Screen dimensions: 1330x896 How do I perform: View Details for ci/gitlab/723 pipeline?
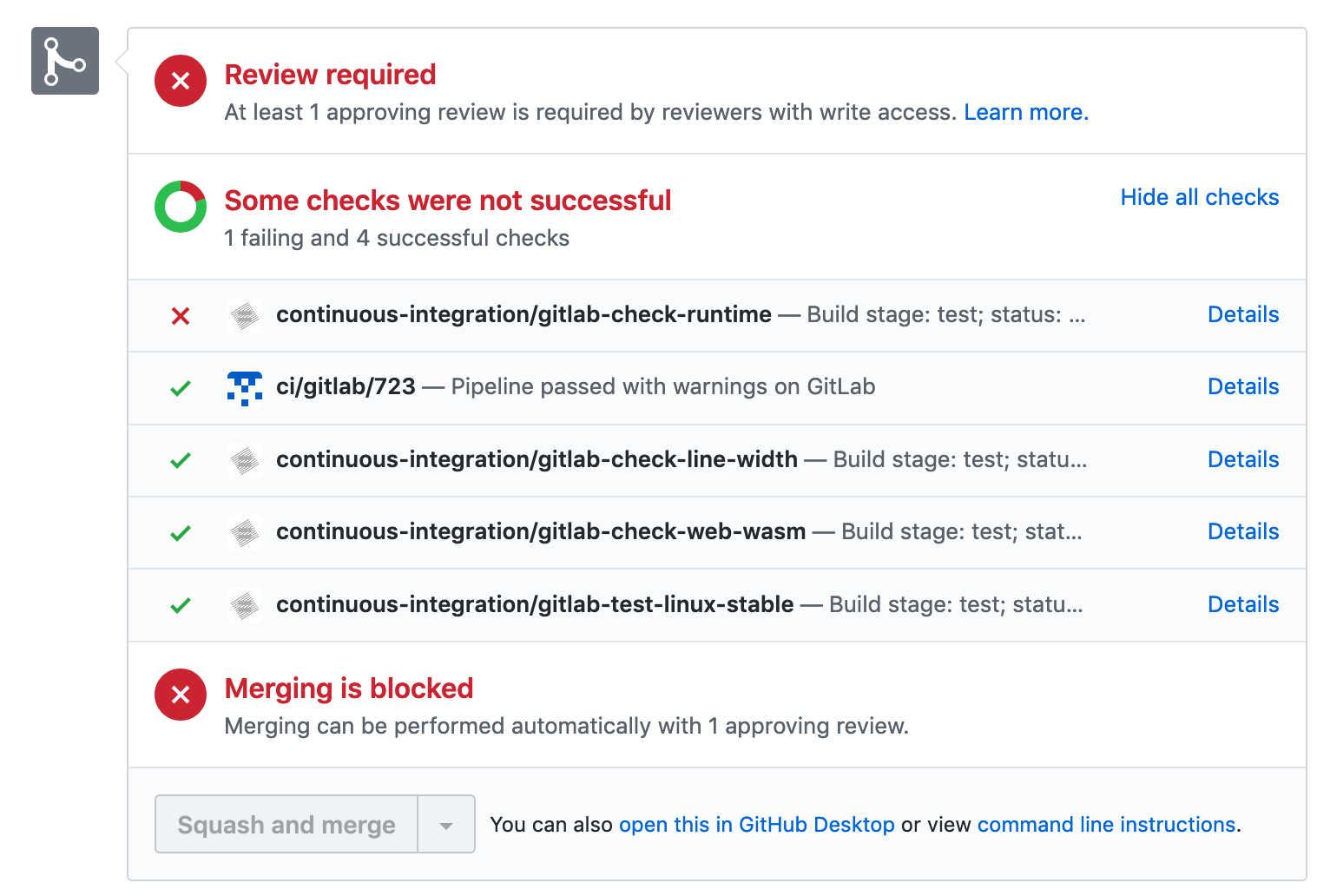point(1243,386)
